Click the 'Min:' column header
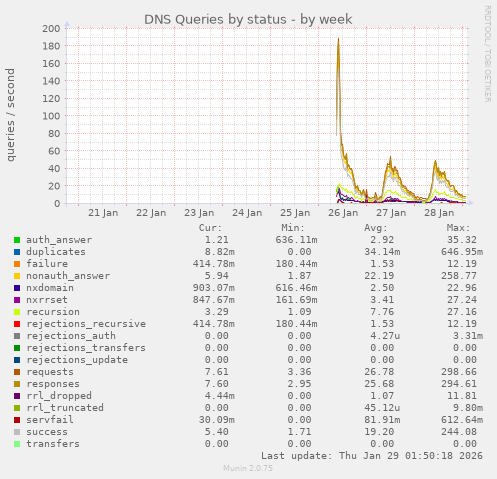This screenshot has width=497, height=479. point(293,228)
